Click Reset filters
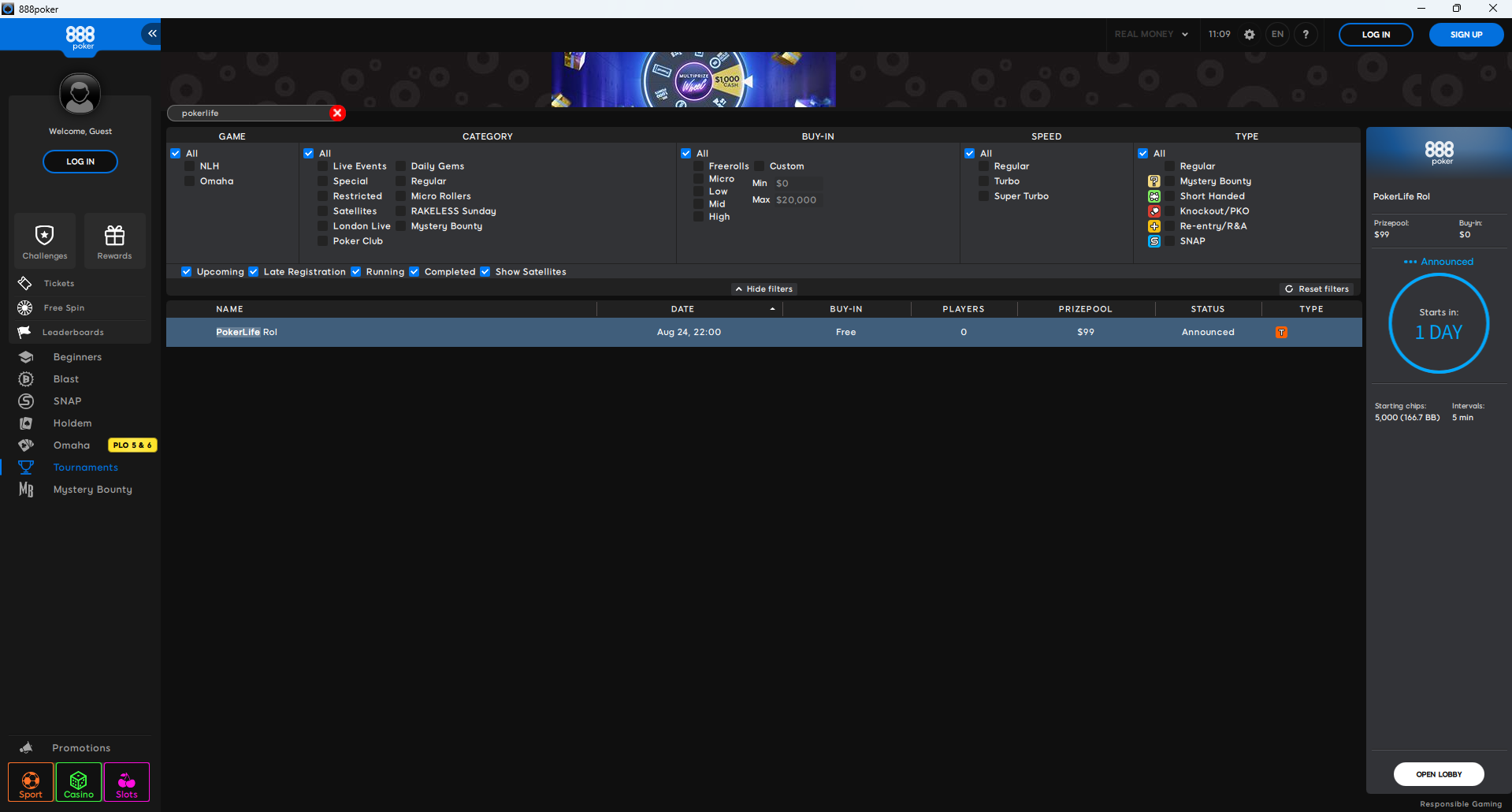 [x=1317, y=289]
